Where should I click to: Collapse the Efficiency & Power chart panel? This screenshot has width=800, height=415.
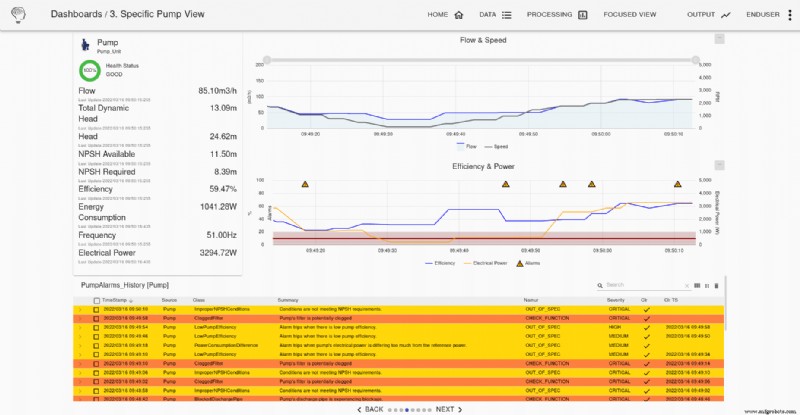click(719, 165)
